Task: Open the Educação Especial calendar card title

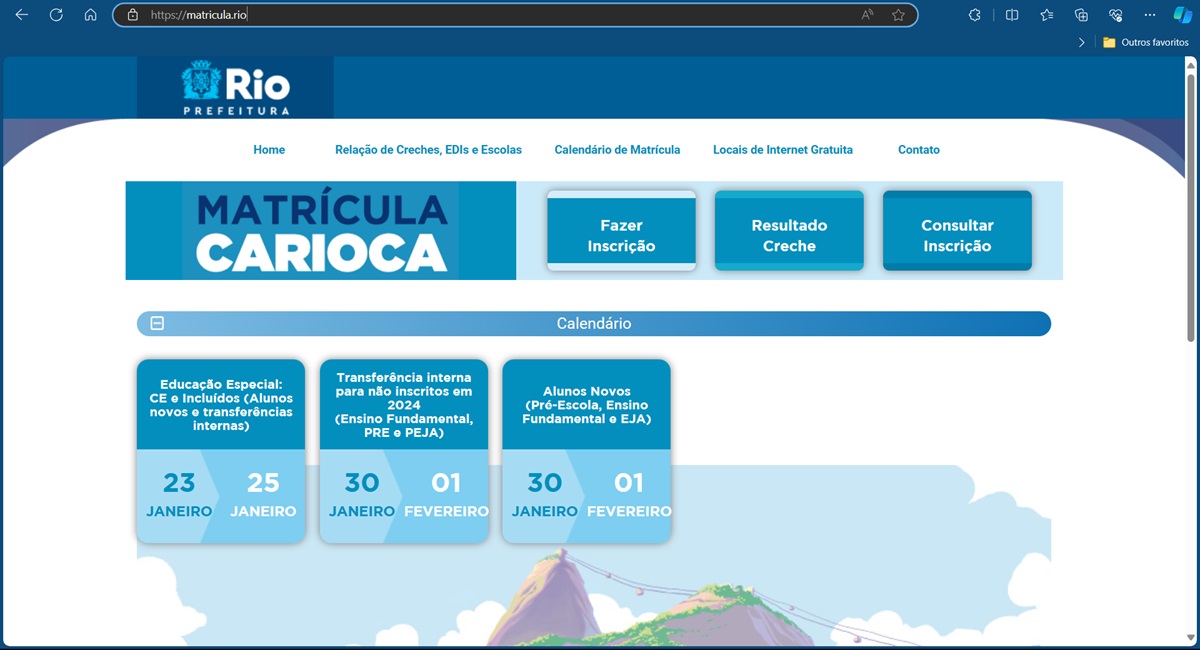Action: coord(221,404)
